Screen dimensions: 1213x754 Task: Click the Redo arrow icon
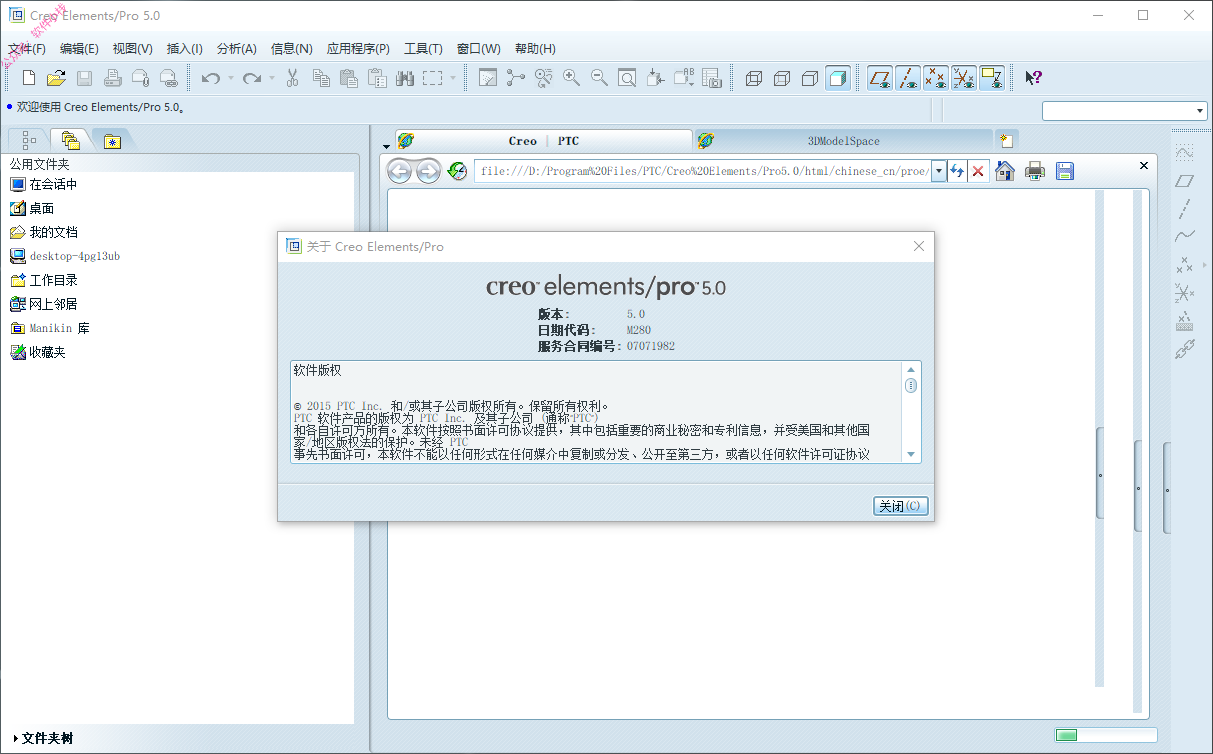[x=252, y=78]
